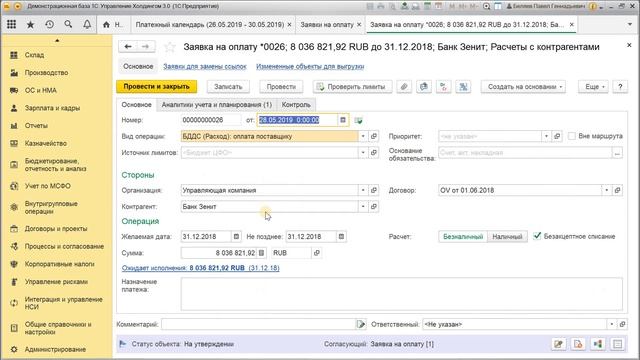Screen dimensions: 640x360
Task: Open Договоры и проекты section
Action: (x=56, y=229)
